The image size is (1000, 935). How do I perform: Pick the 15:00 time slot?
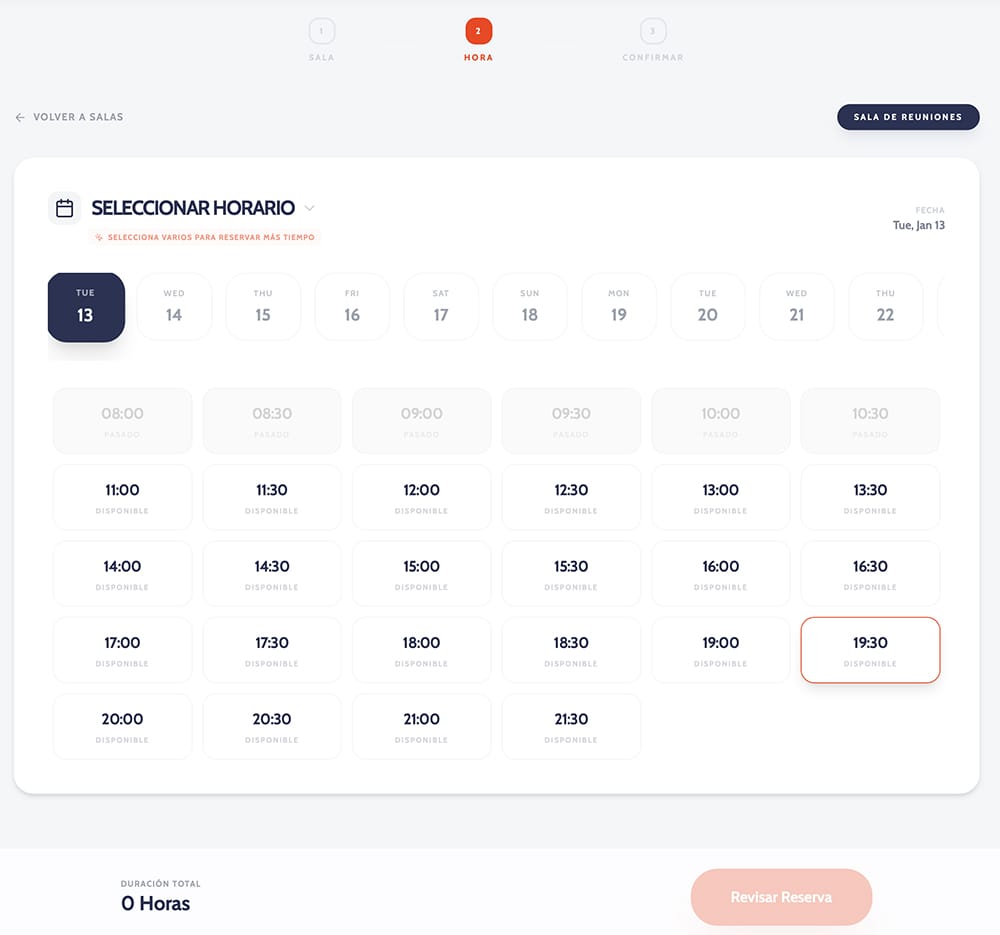click(422, 573)
